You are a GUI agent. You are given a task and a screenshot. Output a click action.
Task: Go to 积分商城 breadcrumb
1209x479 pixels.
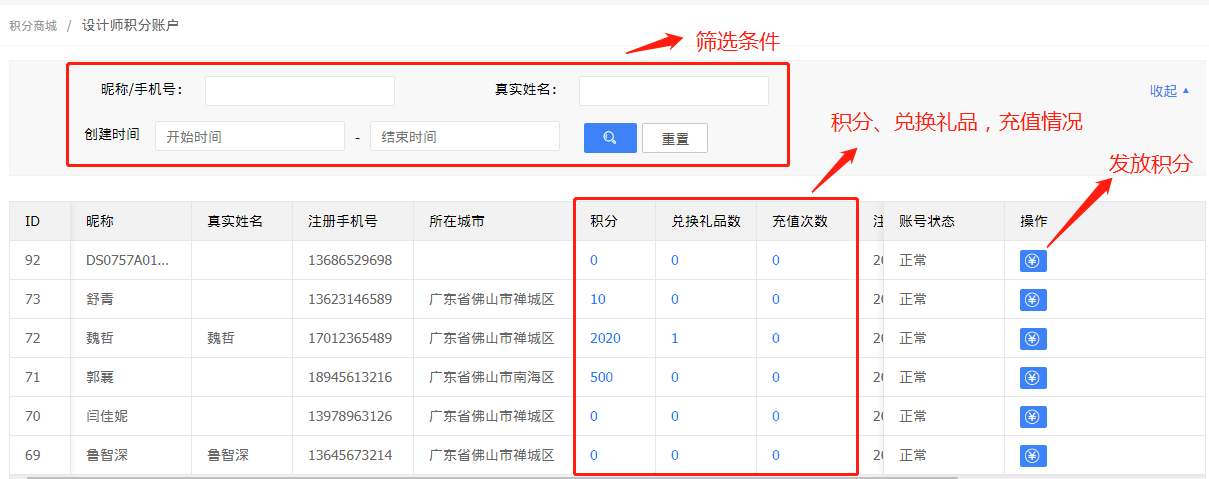pos(33,25)
